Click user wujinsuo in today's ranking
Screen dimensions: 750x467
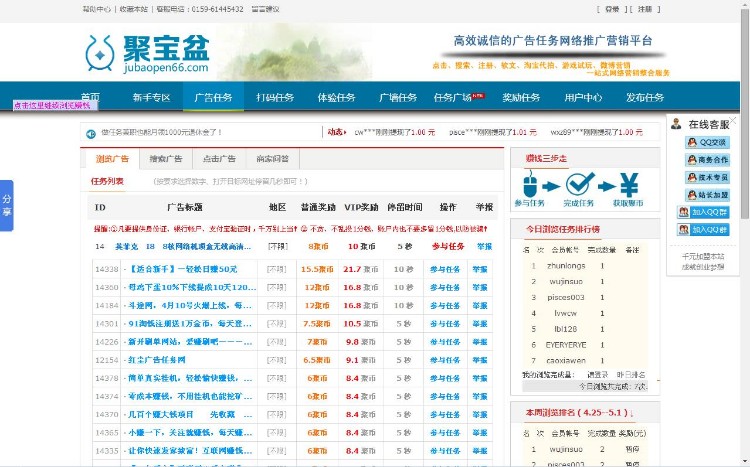pos(565,281)
